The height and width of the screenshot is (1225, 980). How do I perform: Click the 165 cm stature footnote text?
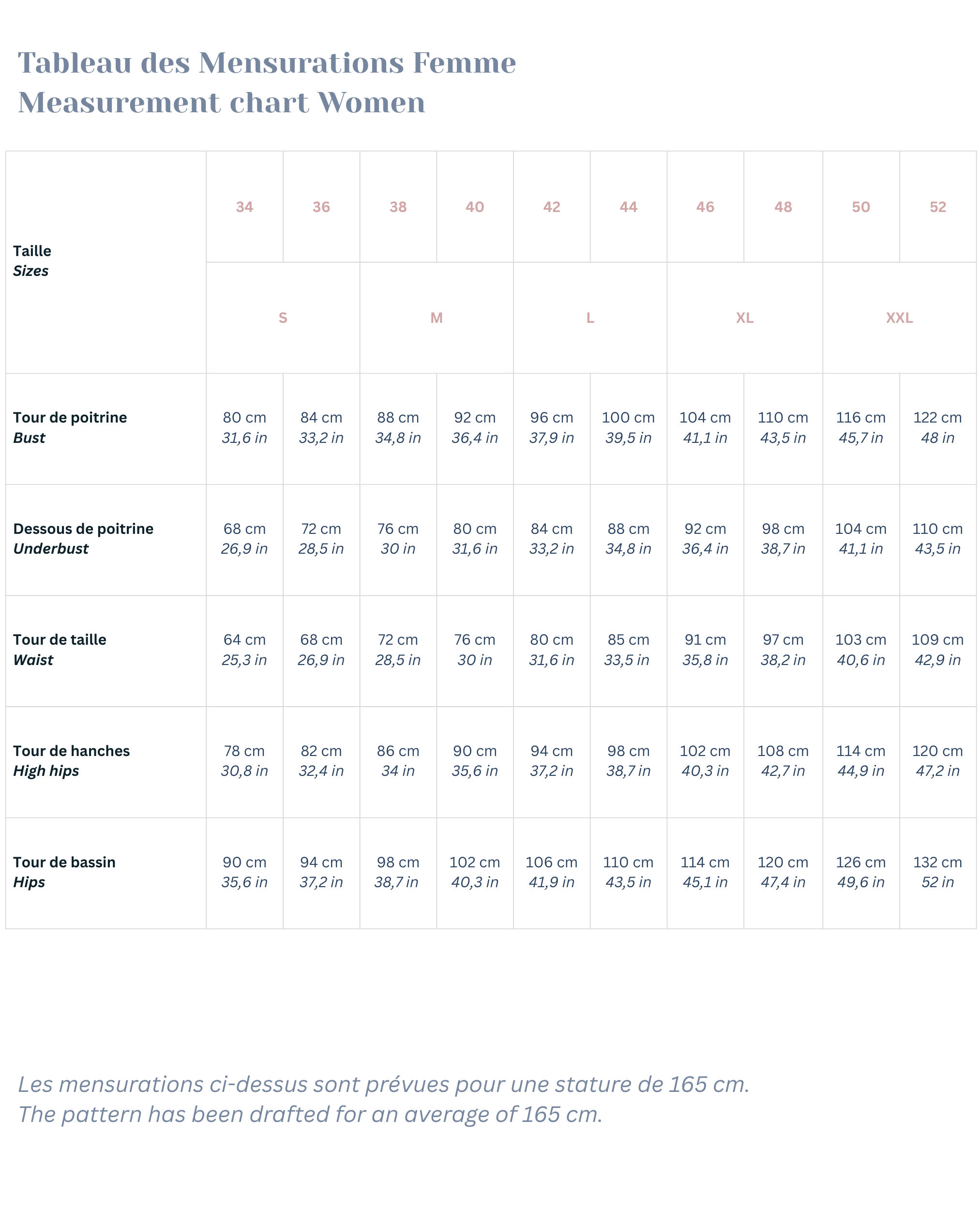(383, 1084)
